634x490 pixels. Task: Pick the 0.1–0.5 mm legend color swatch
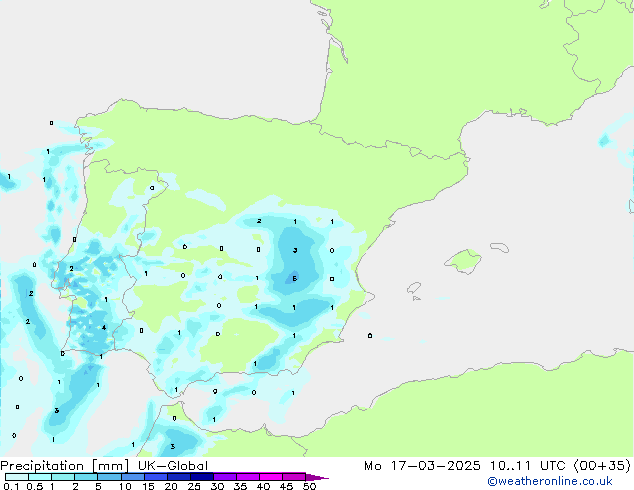tap(17, 477)
